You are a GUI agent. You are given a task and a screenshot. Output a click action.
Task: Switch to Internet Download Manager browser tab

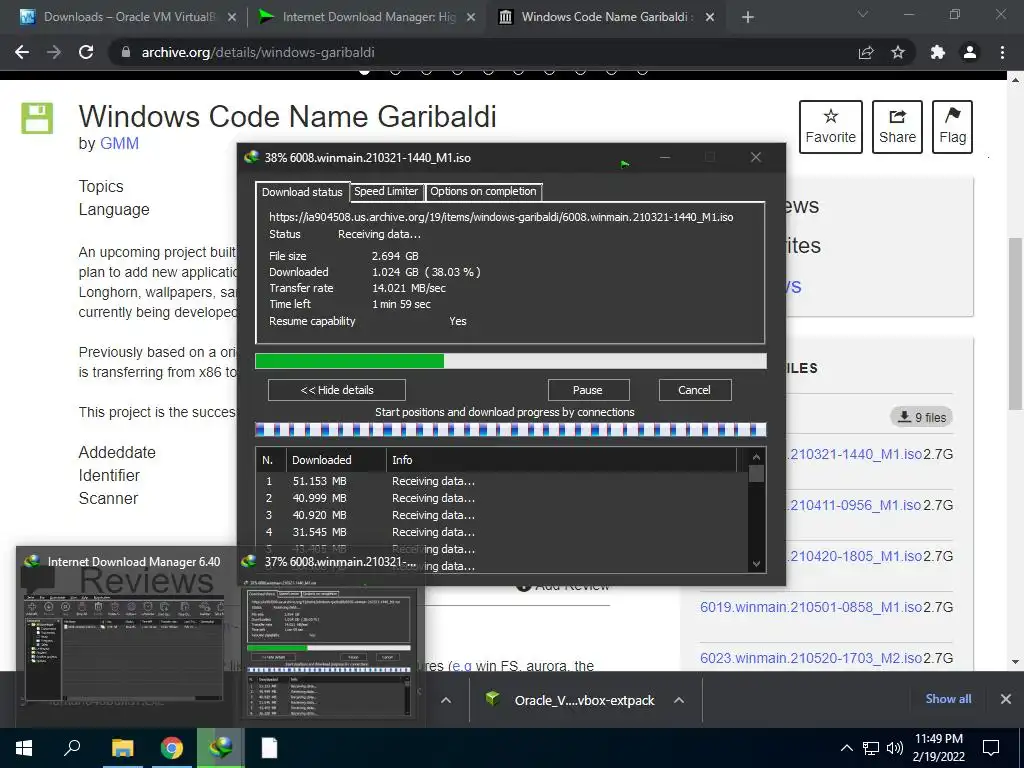pos(366,17)
